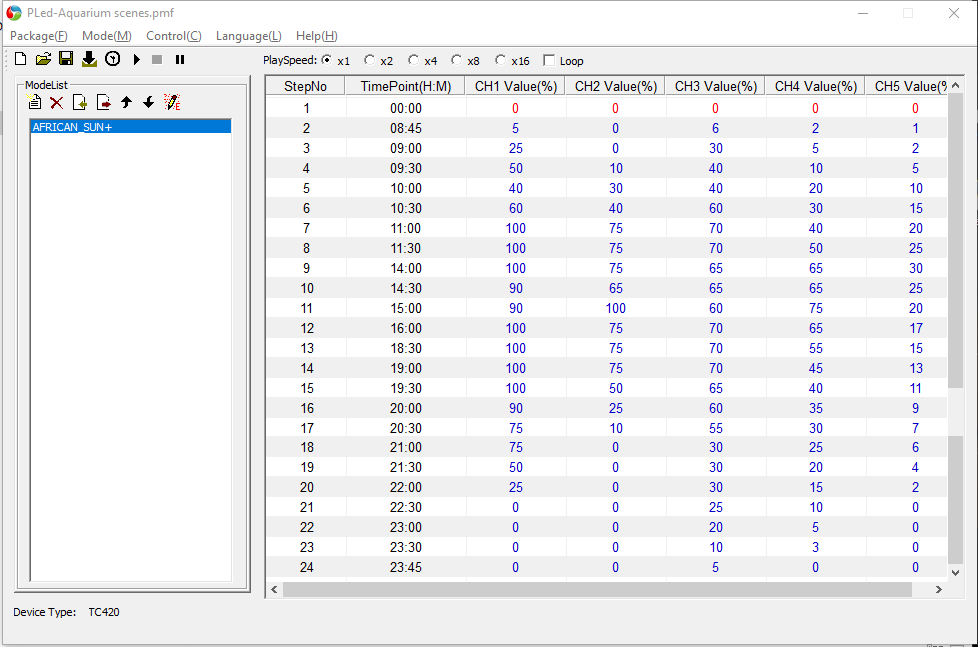Click the CH1 Value(%) column header

(x=516, y=86)
